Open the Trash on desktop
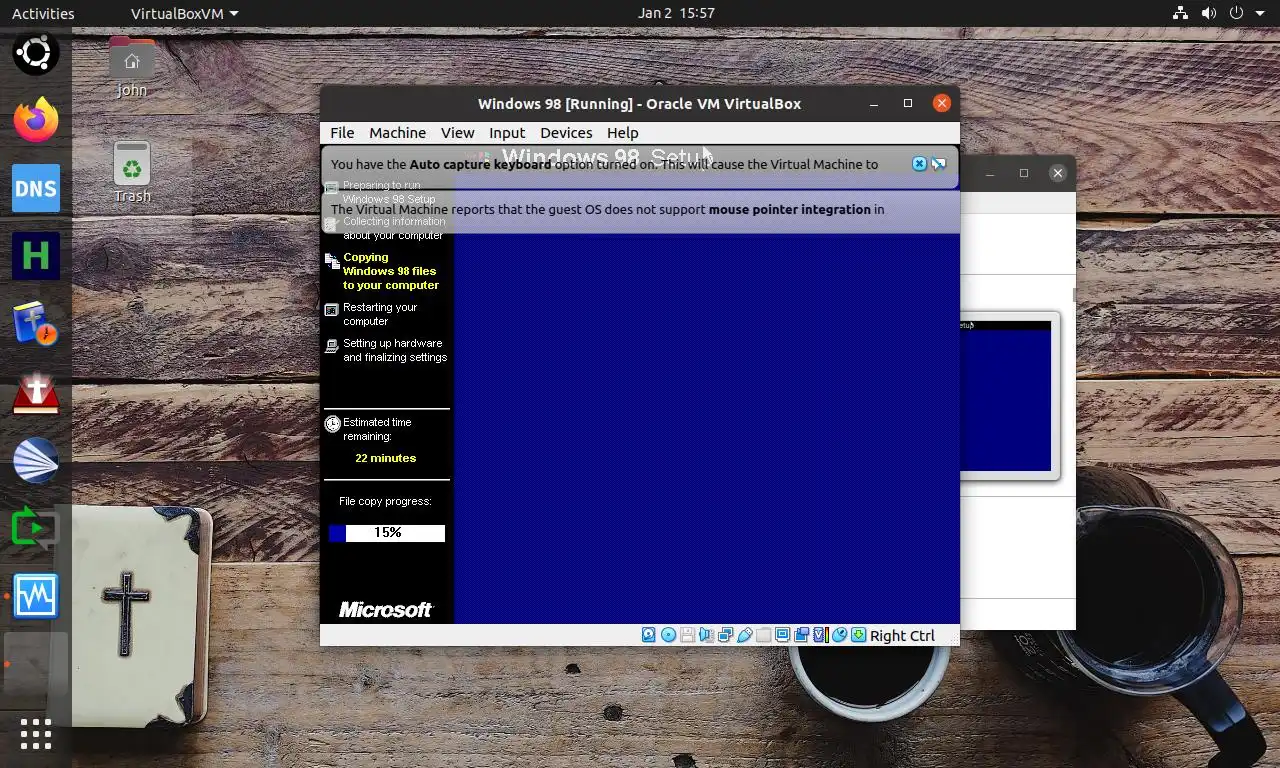Screen dimensions: 1280x768 pos(132,172)
